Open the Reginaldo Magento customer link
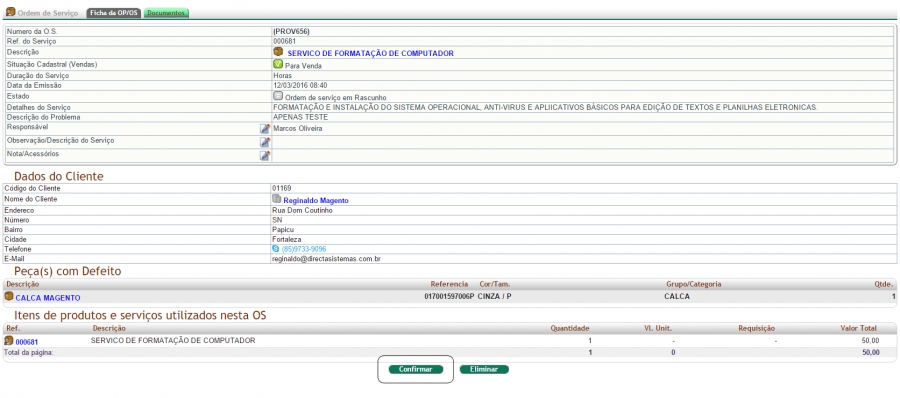This screenshot has width=900, height=398. [316, 201]
